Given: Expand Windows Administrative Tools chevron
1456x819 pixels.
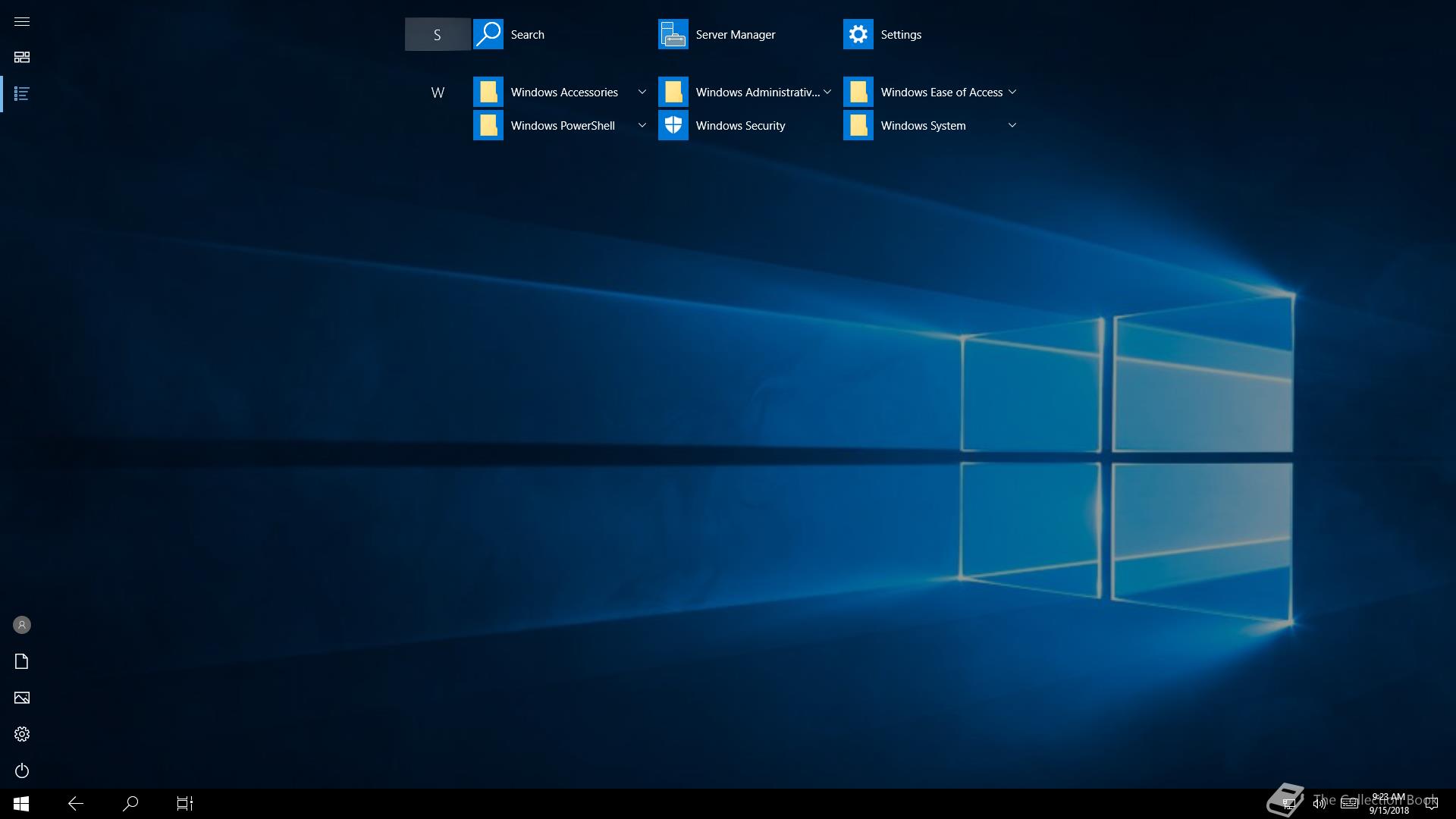Looking at the screenshot, I should point(827,92).
